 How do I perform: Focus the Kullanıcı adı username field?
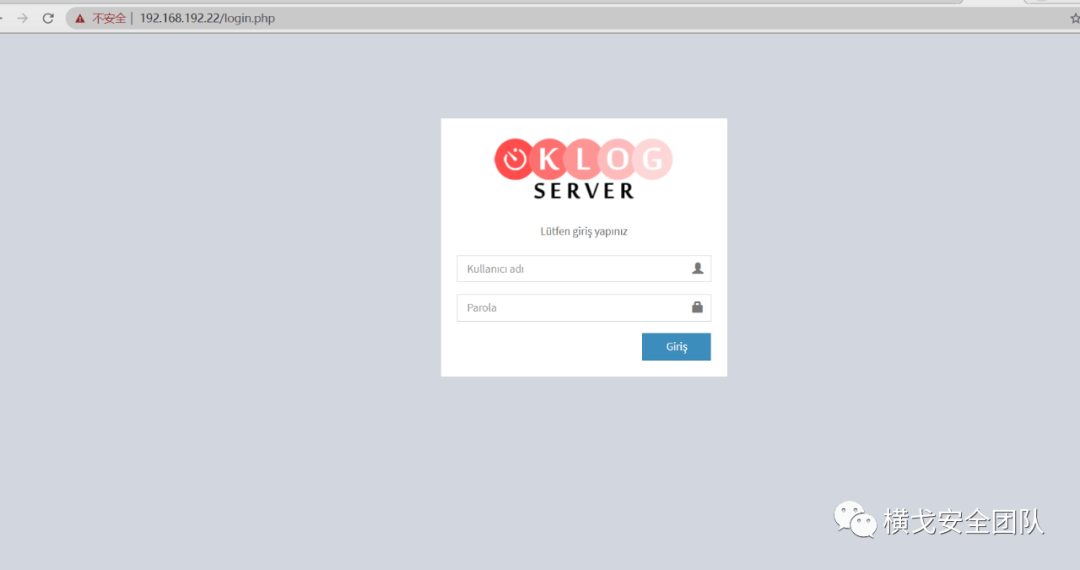coord(583,268)
